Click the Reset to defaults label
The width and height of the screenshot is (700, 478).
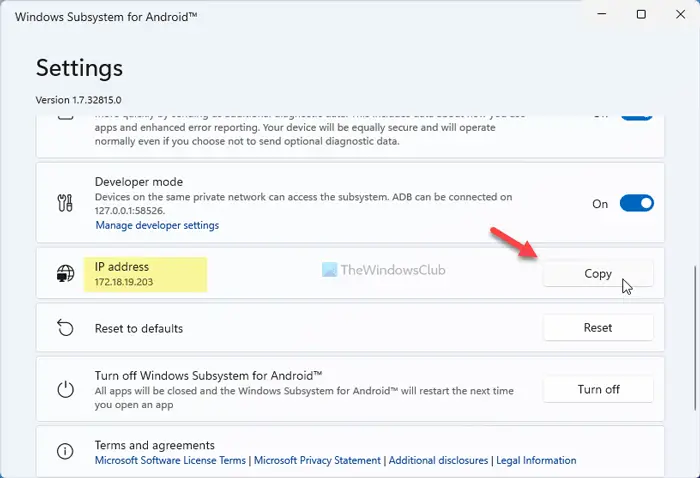click(x=139, y=328)
